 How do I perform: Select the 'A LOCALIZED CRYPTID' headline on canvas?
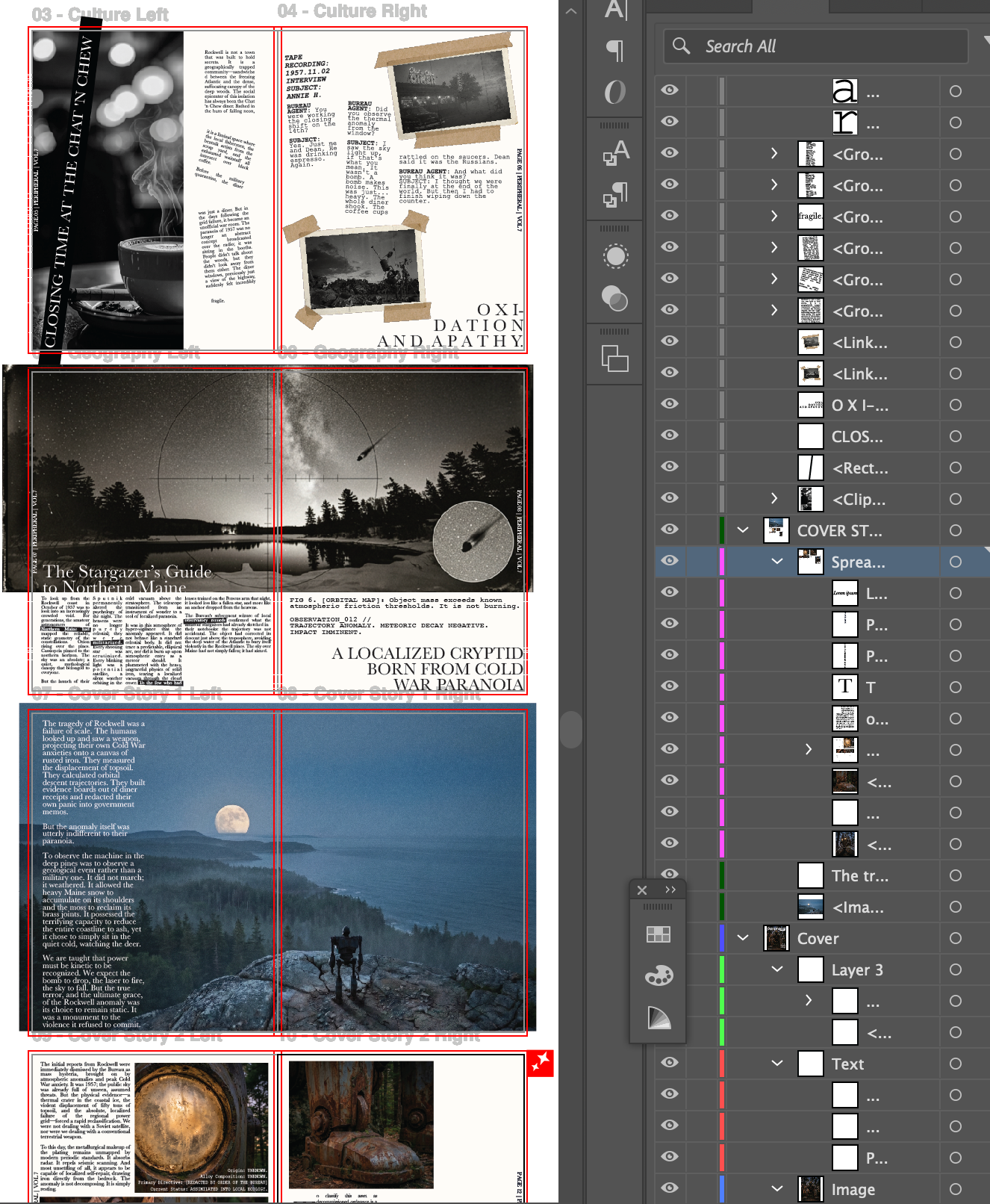pyautogui.click(x=427, y=654)
